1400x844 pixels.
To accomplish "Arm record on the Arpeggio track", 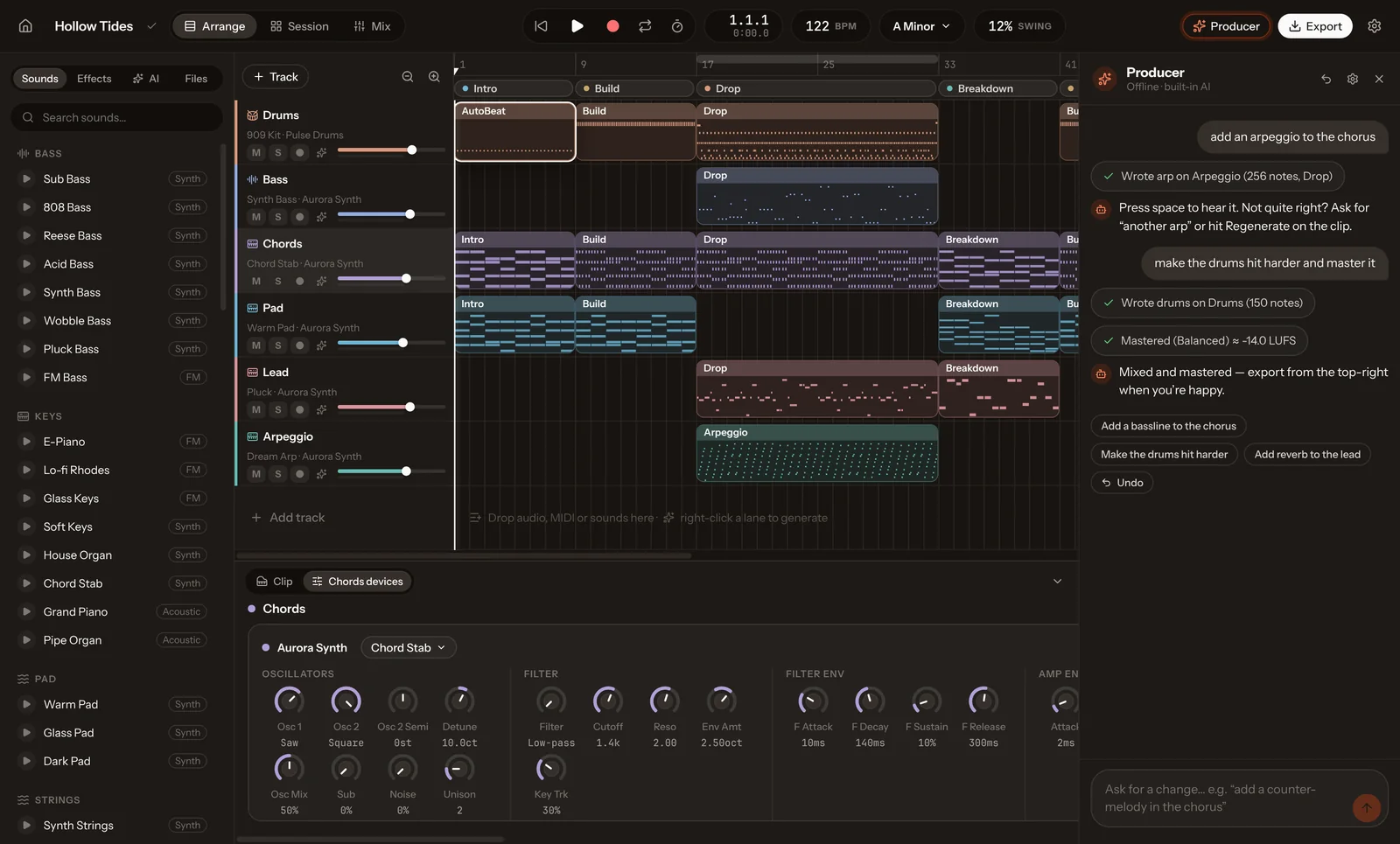I will [300, 474].
